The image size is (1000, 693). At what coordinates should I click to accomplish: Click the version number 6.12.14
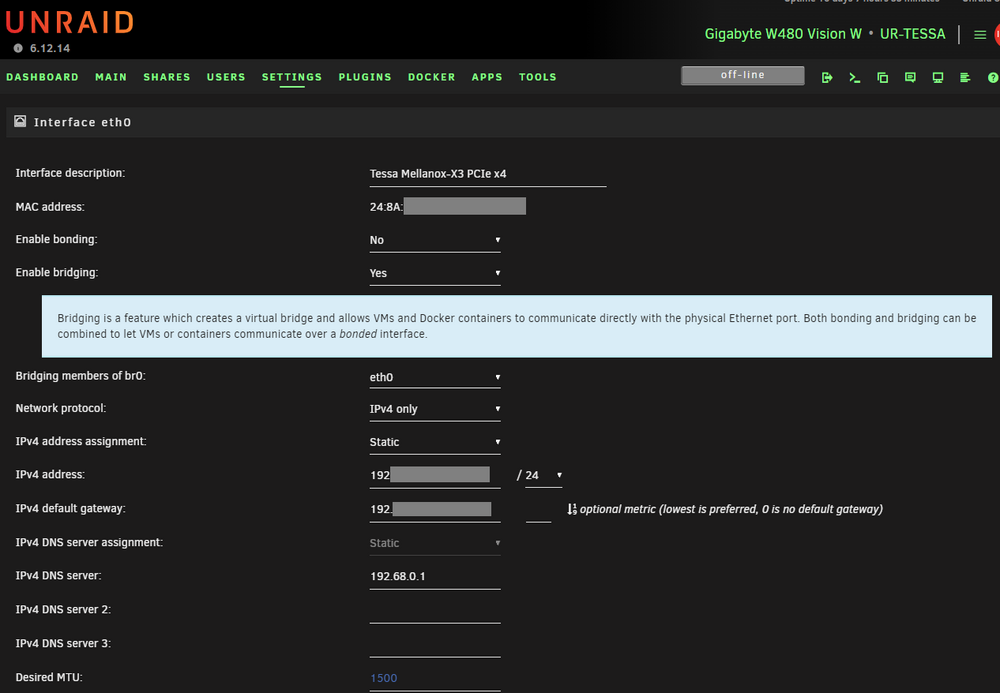(50, 48)
